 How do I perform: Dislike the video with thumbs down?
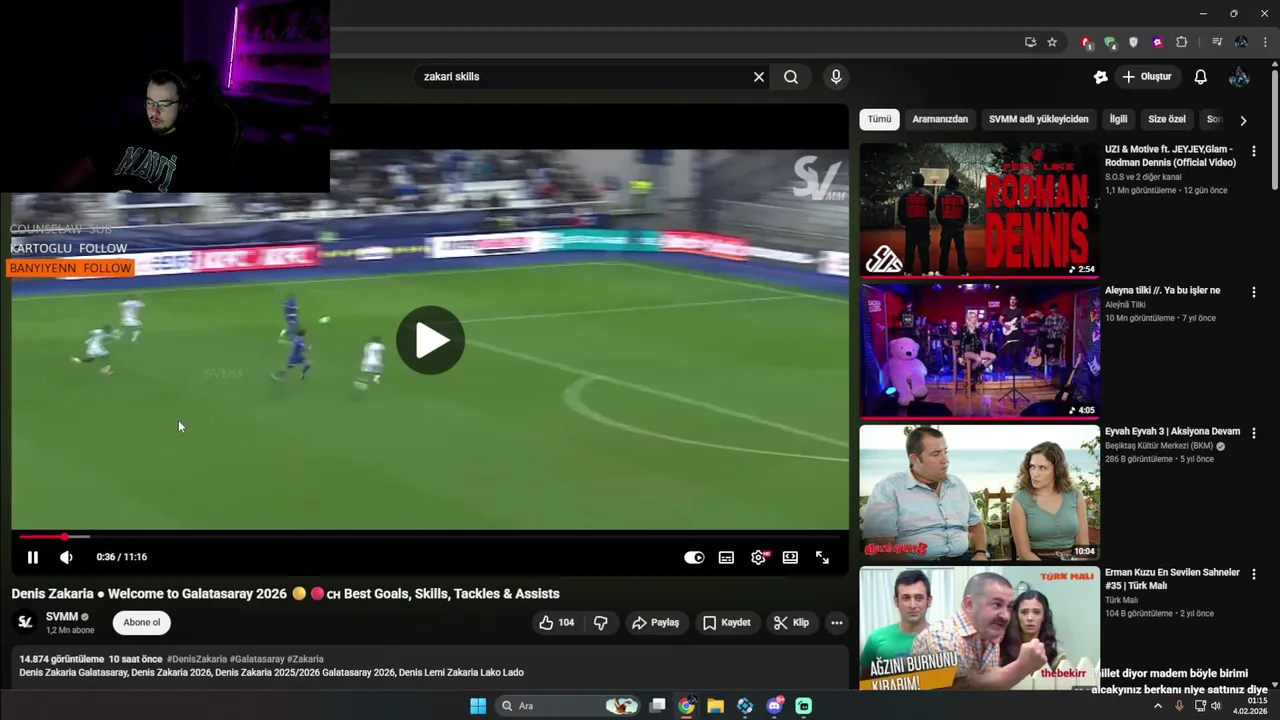[x=600, y=622]
